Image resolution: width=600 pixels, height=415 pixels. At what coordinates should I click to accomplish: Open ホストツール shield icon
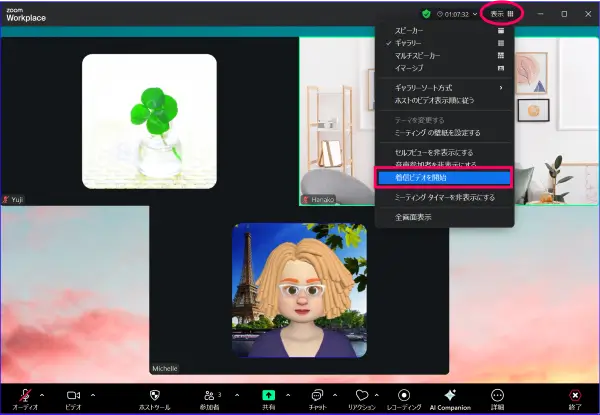[x=155, y=395]
